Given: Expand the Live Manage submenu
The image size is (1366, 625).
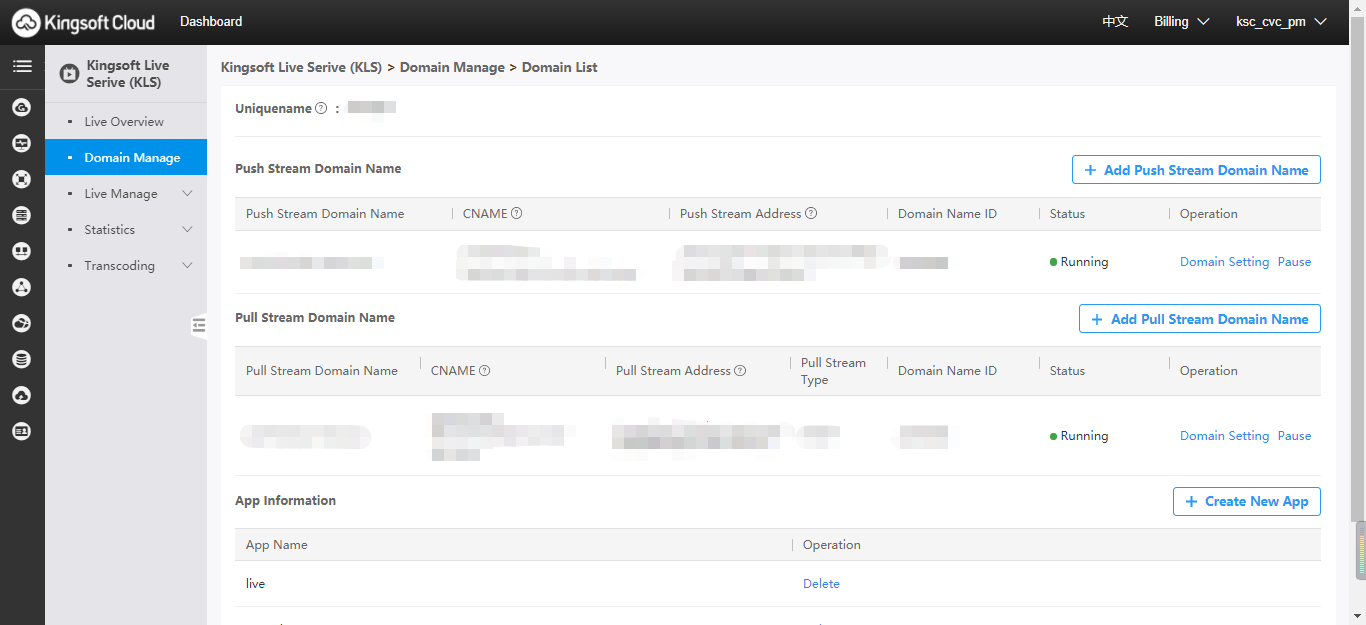Looking at the screenshot, I should pos(187,193).
